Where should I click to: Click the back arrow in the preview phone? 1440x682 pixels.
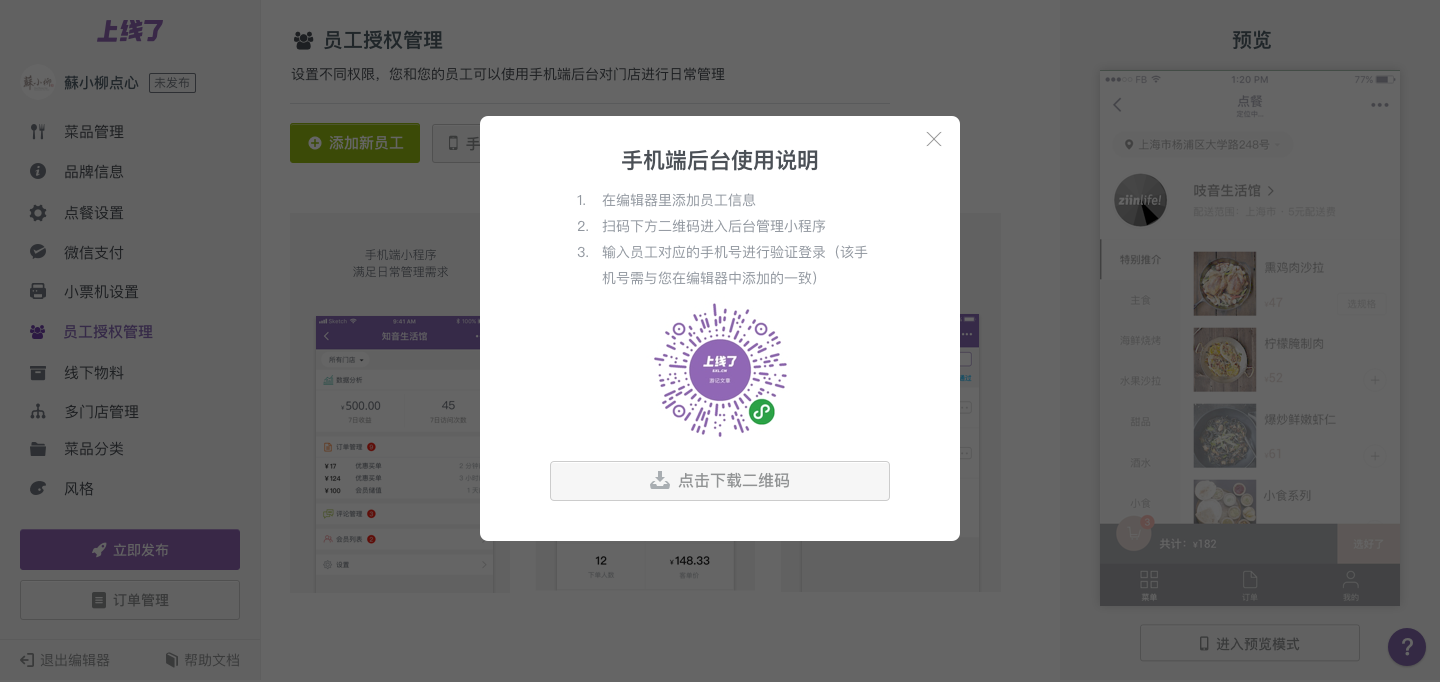tap(1118, 105)
